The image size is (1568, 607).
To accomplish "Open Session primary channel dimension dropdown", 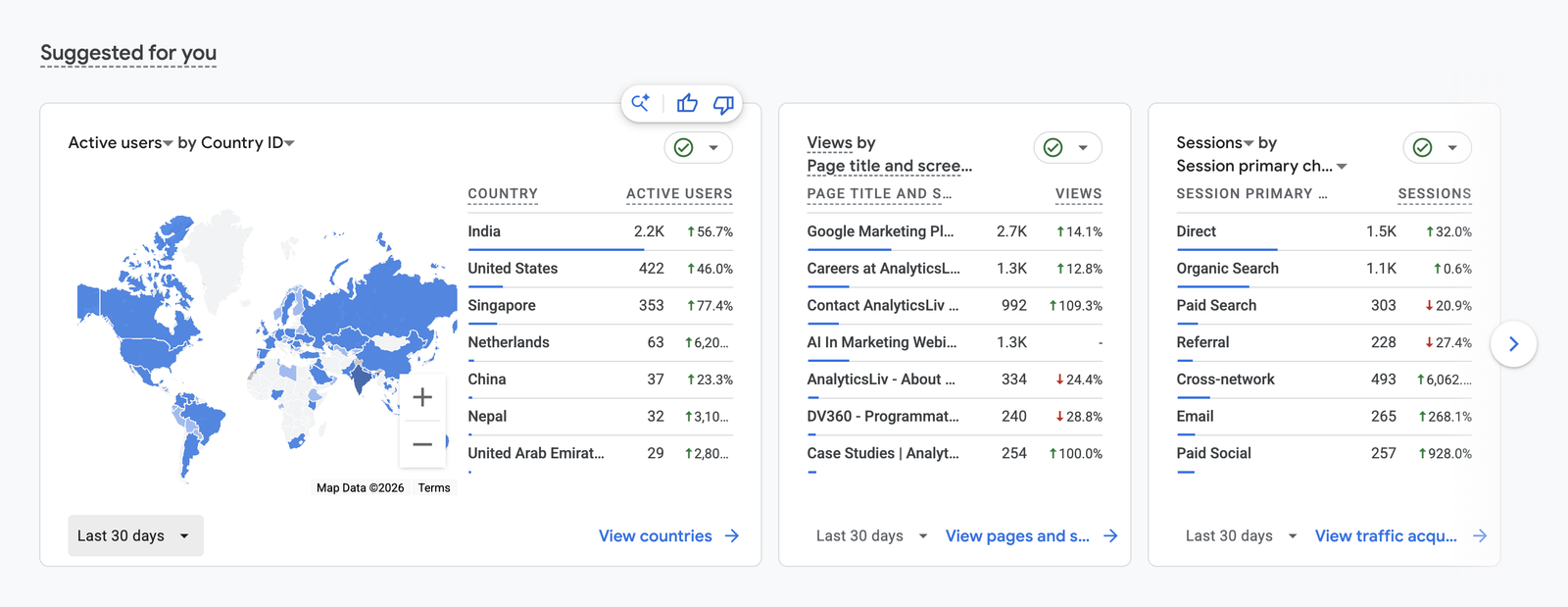I will tap(1262, 167).
